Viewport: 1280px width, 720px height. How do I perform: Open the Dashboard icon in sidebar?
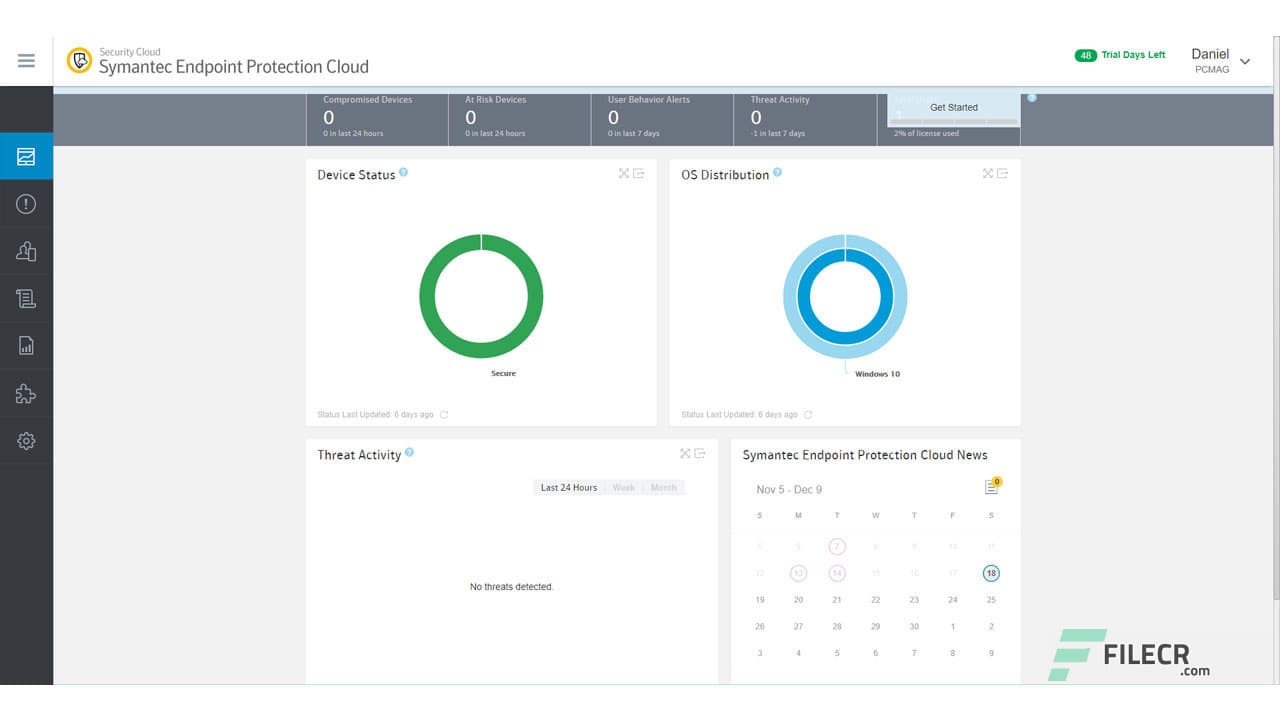(26, 156)
